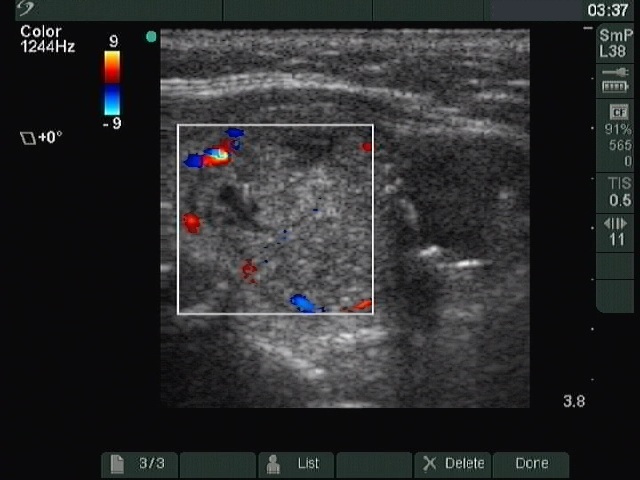Click the color Doppler velocity scale bar
This screenshot has width=640, height=480.
click(x=112, y=83)
